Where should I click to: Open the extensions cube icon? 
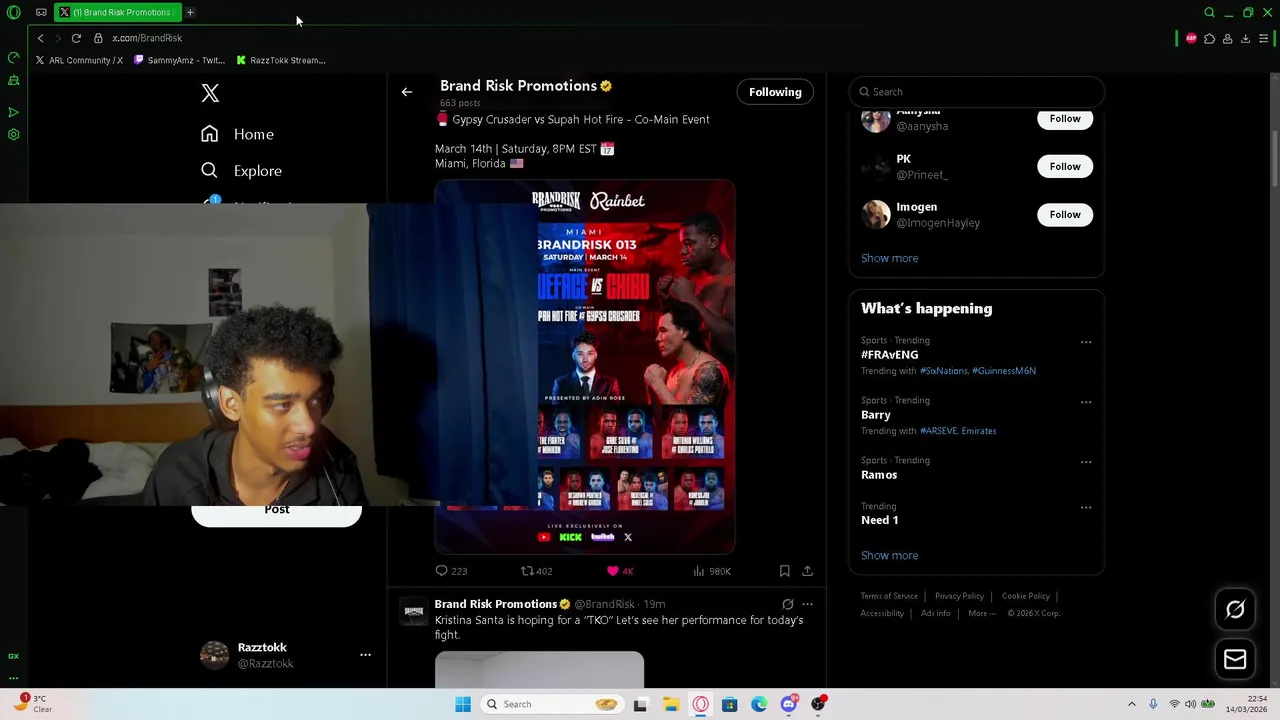coord(1209,38)
